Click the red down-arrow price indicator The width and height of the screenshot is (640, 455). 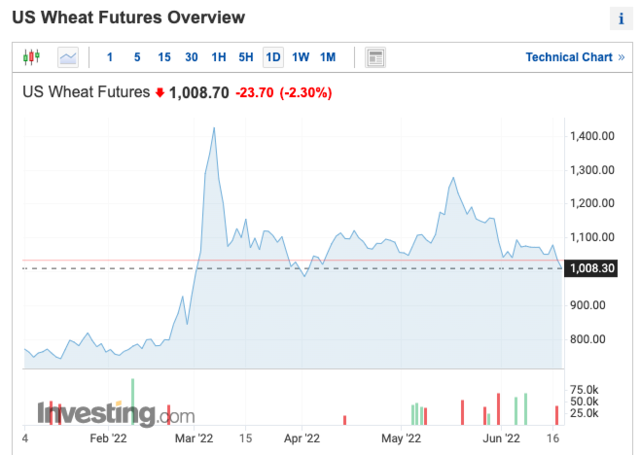pyautogui.click(x=159, y=93)
